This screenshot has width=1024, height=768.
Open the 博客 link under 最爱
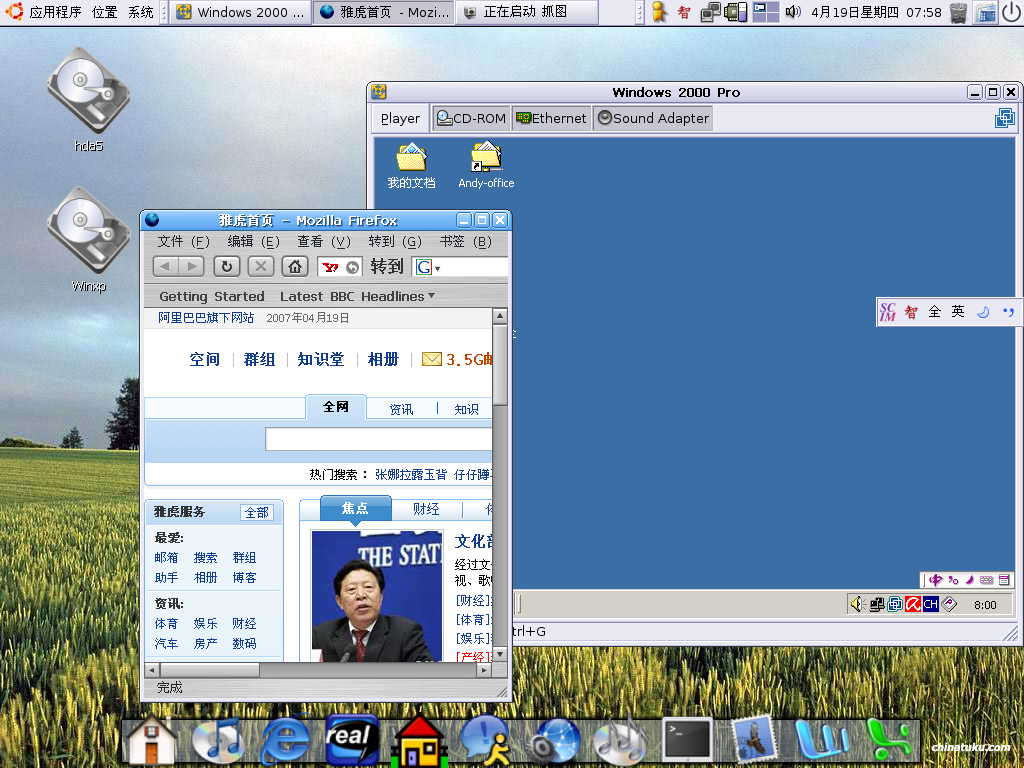(244, 577)
